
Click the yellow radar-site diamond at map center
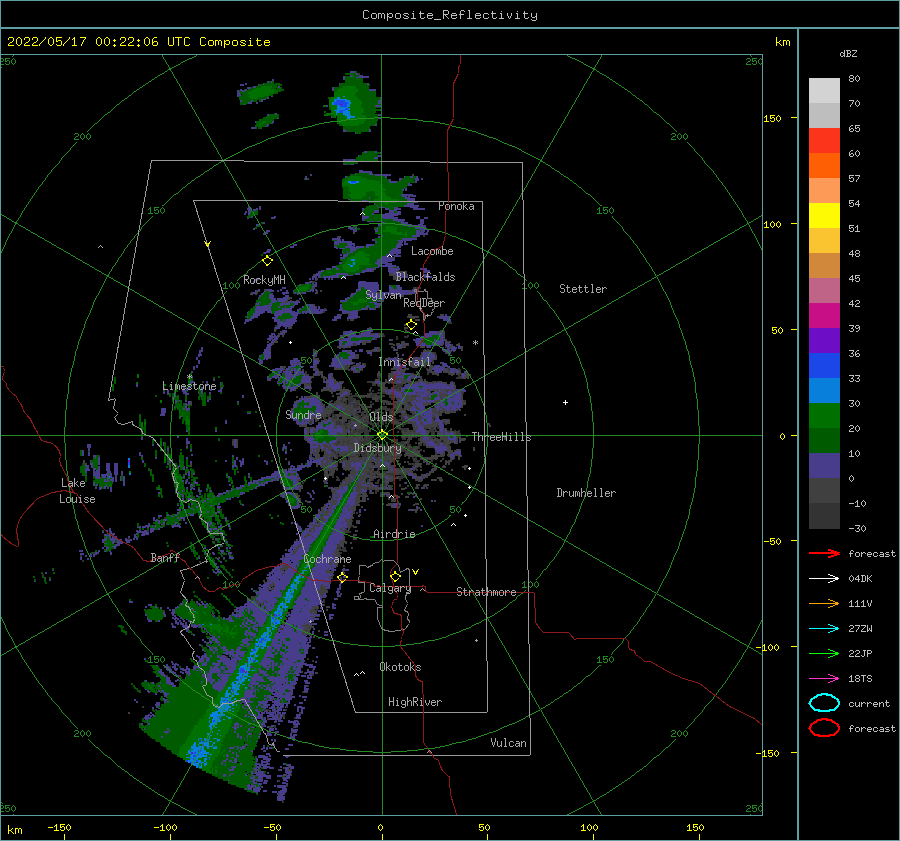click(x=382, y=435)
